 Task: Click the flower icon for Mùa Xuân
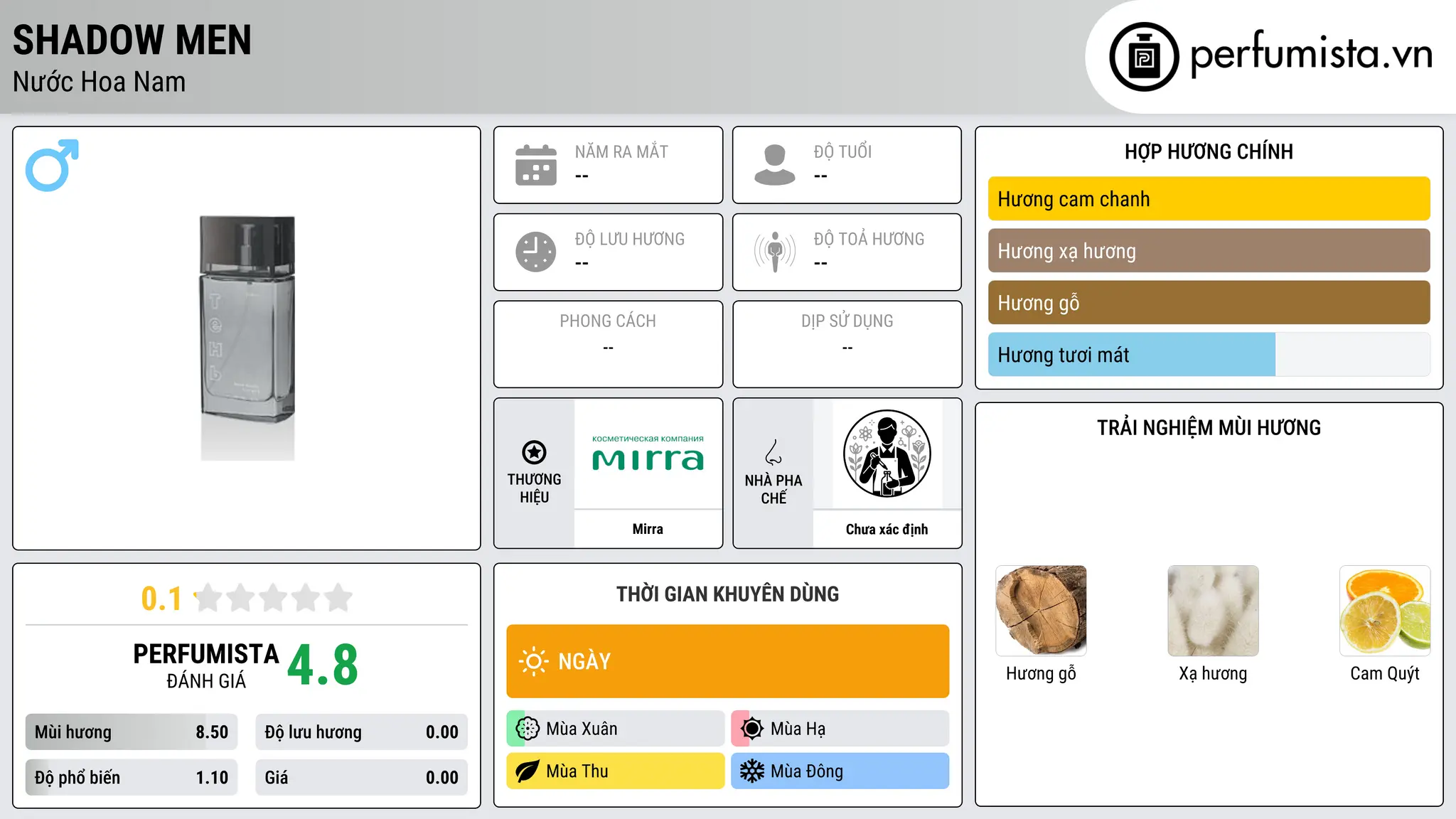click(528, 729)
